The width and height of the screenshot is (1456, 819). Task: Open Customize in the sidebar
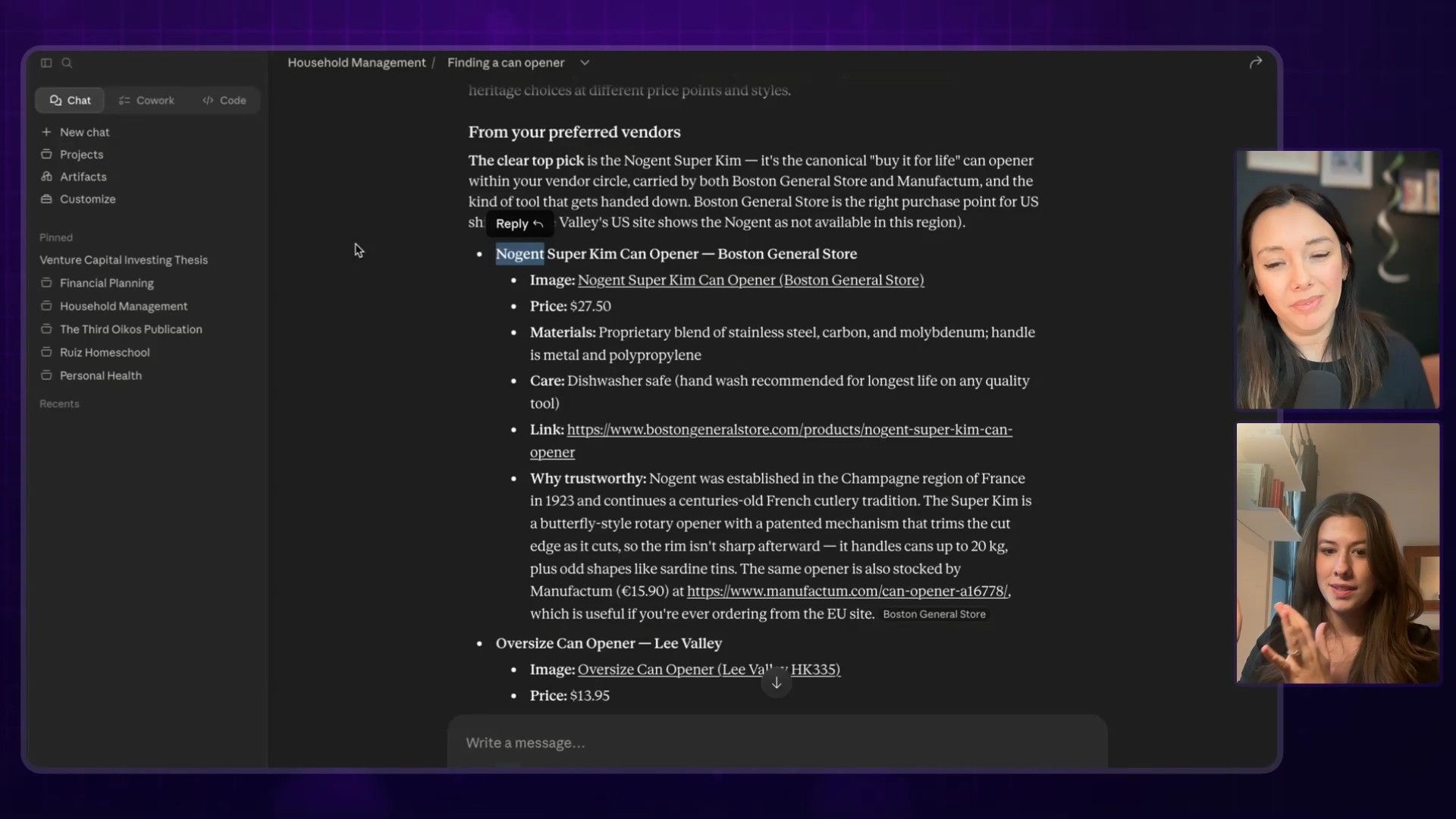click(x=87, y=199)
